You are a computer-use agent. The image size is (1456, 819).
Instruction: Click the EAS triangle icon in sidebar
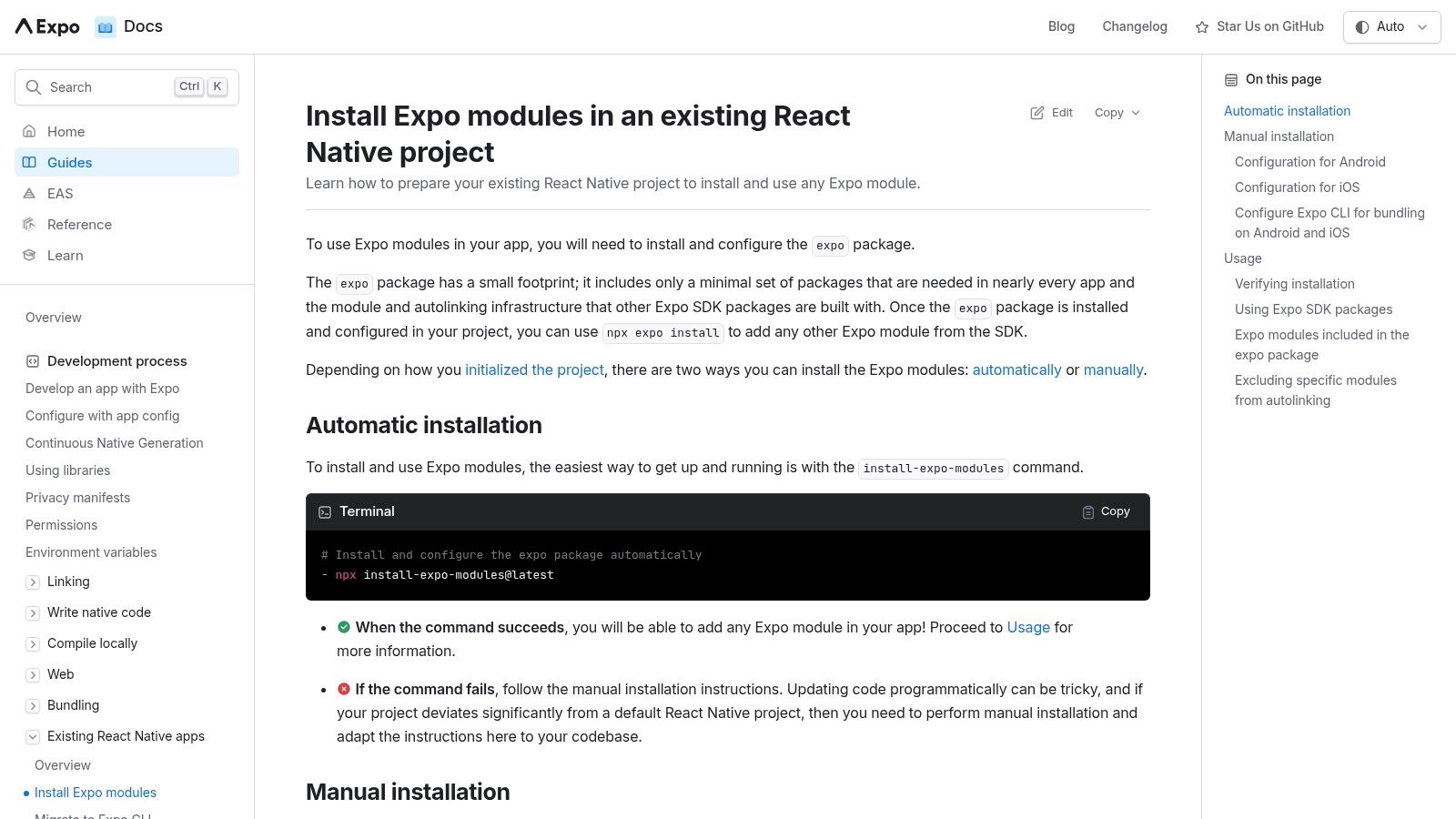pyautogui.click(x=30, y=194)
